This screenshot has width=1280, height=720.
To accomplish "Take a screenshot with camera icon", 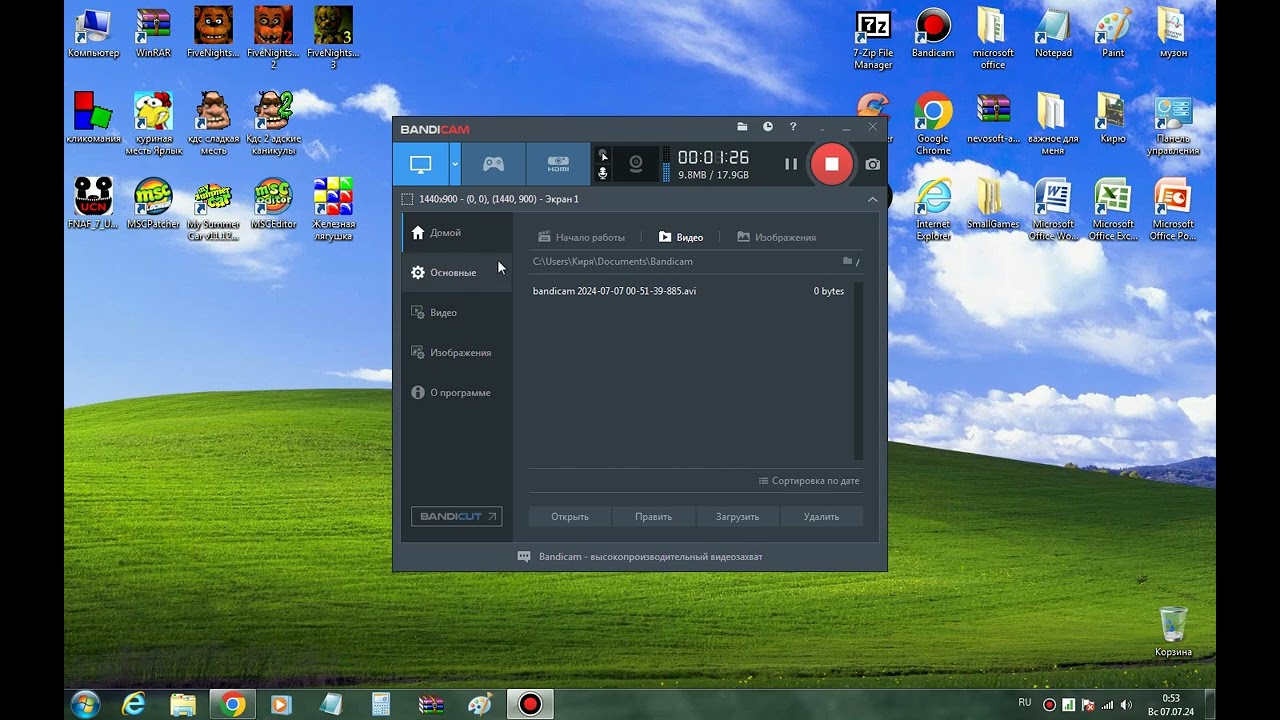I will pos(873,164).
